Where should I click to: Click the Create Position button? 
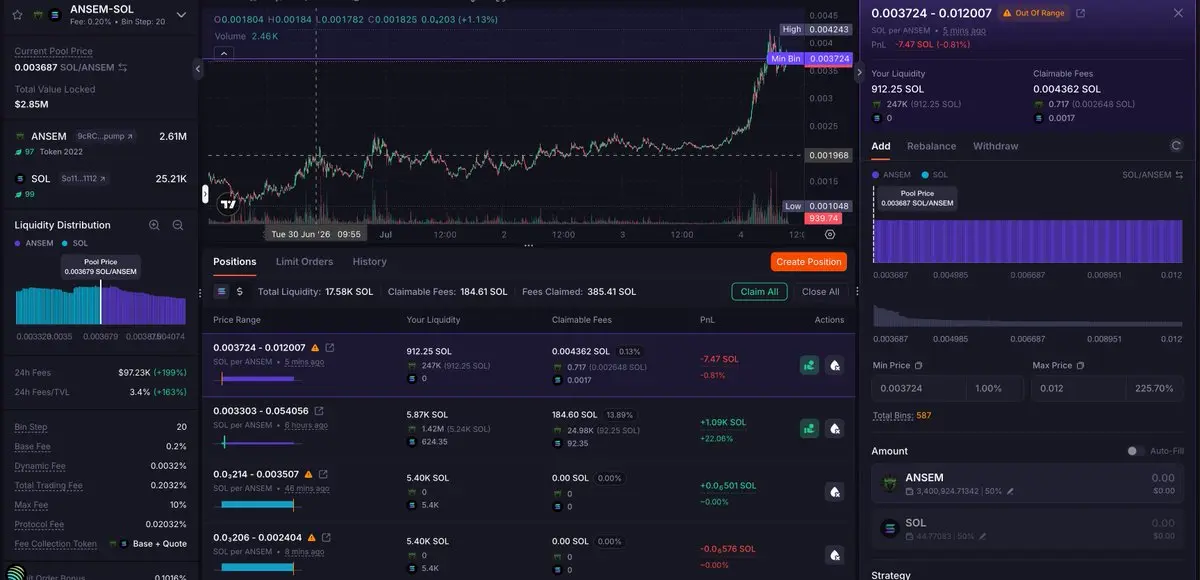pyautogui.click(x=809, y=261)
